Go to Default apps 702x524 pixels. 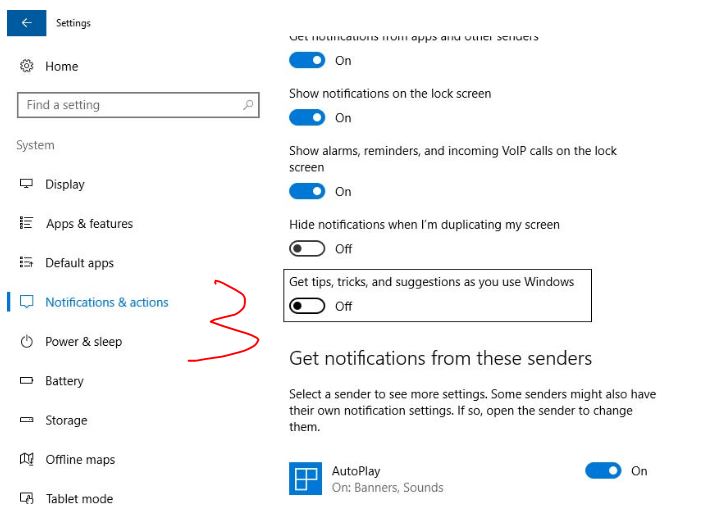[x=80, y=263]
